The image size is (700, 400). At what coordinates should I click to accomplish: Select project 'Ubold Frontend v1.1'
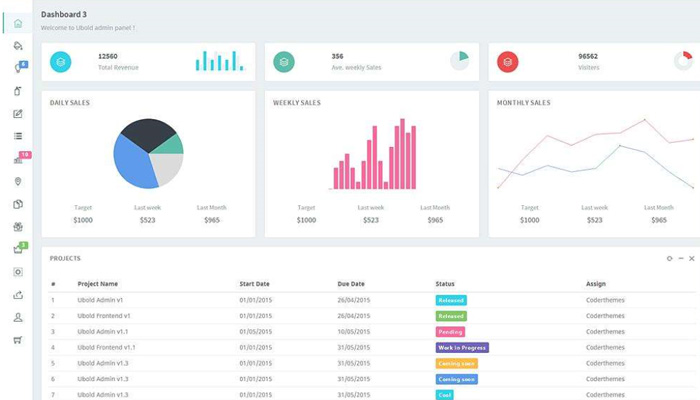(106, 347)
